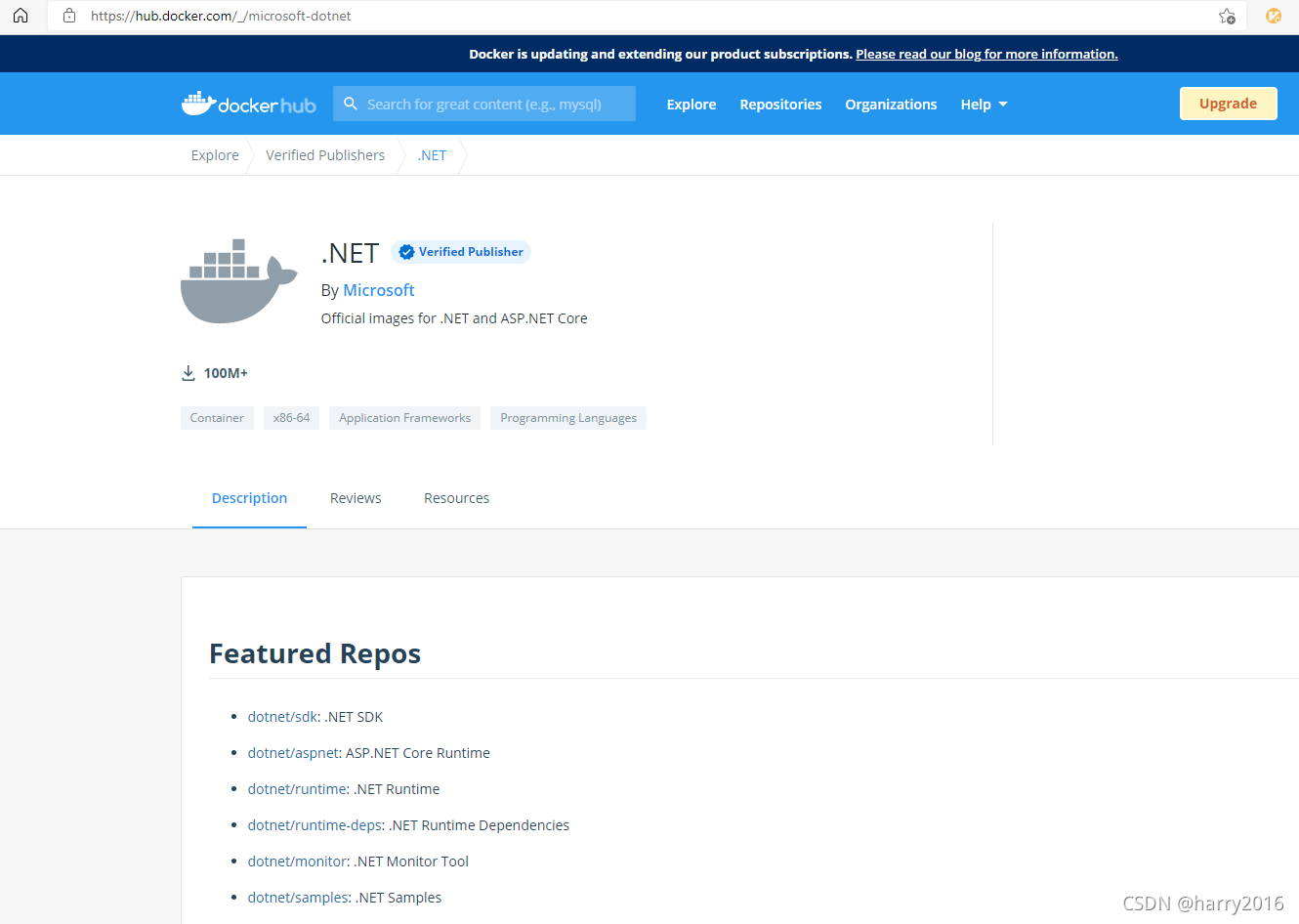Open the dotnet/runtime-deps repo link
Screen dimensions: 1299x924
[314, 825]
